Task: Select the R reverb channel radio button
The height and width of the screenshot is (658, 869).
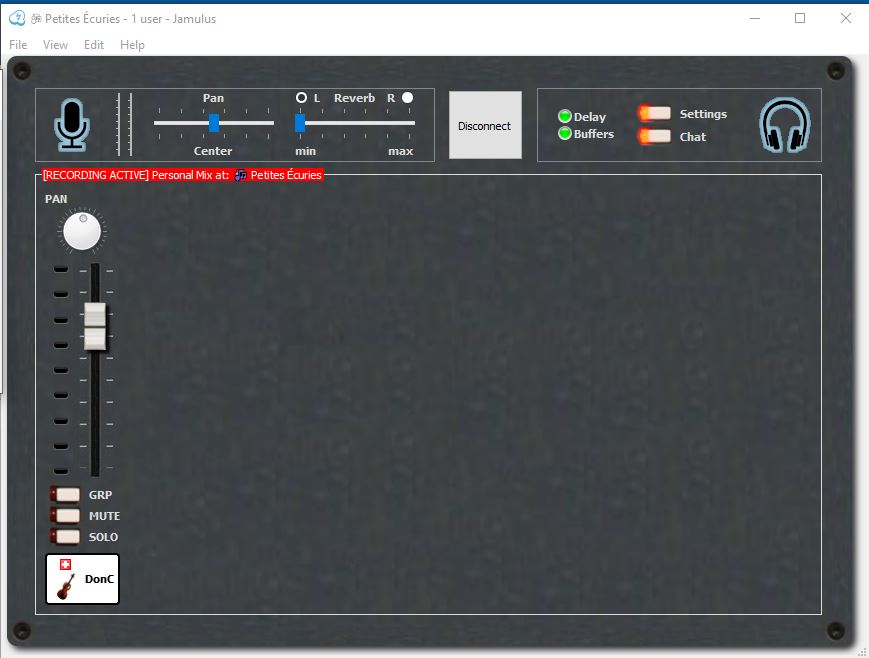Action: click(406, 97)
